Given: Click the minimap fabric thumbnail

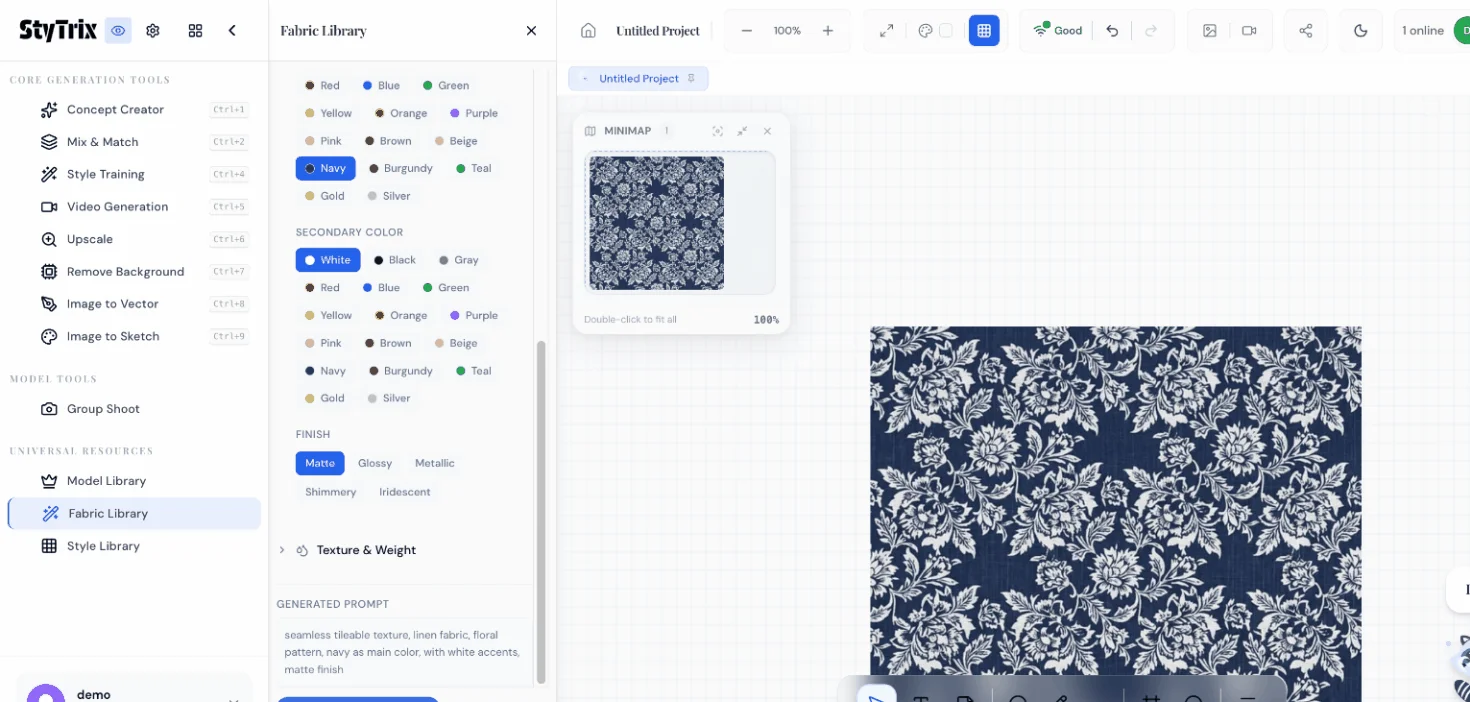Looking at the screenshot, I should [x=656, y=223].
